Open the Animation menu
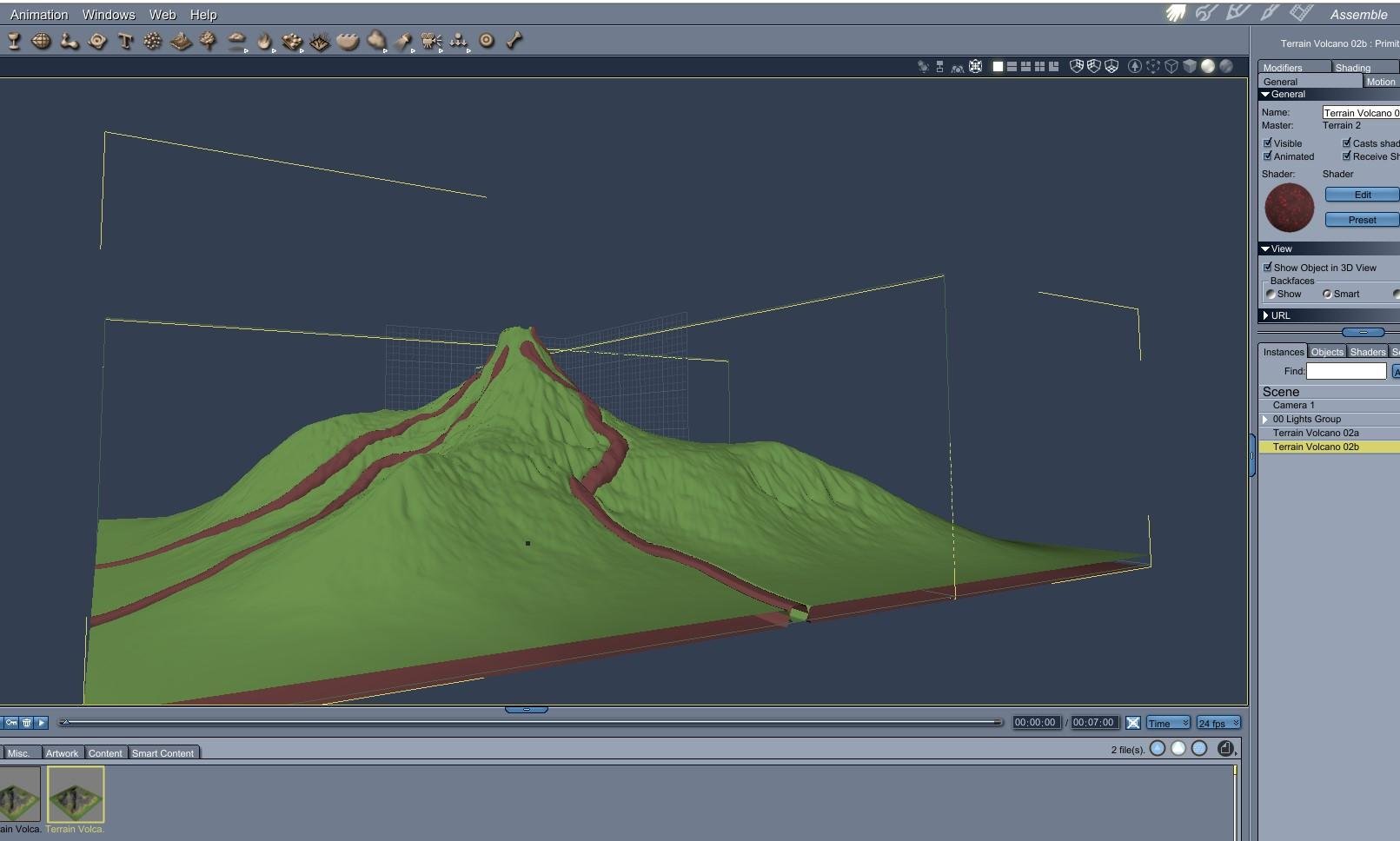 click(39, 15)
